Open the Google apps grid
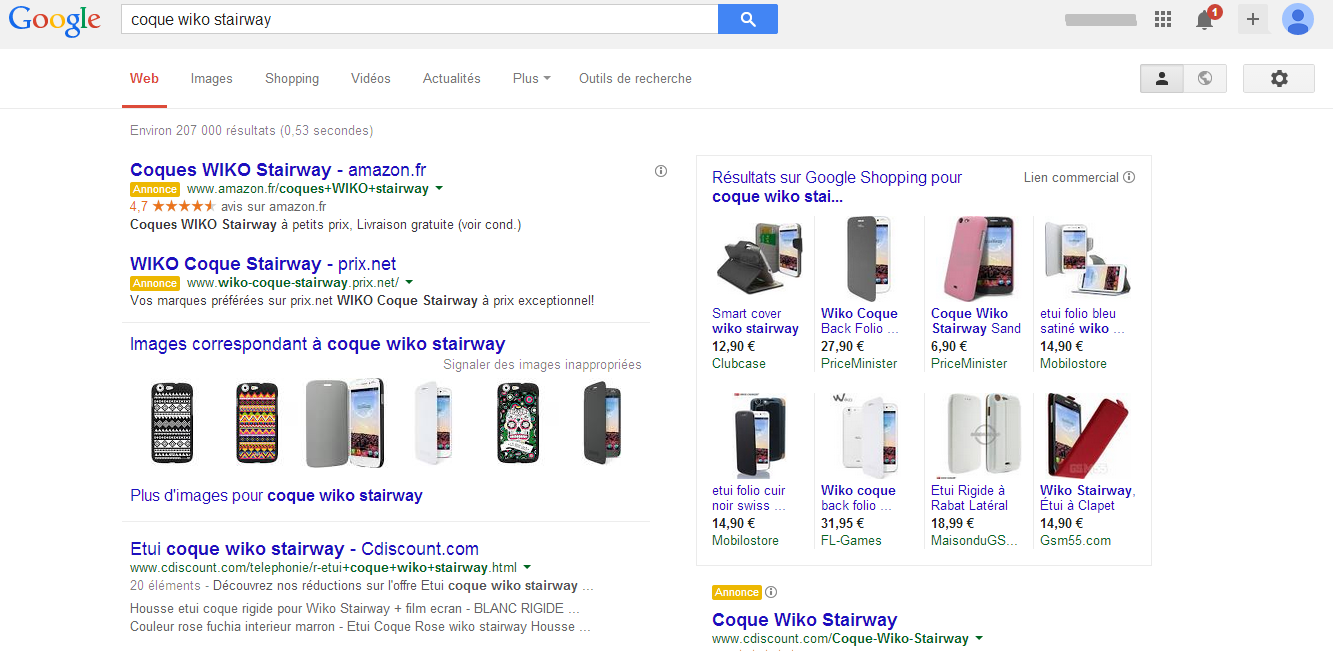 tap(1163, 19)
